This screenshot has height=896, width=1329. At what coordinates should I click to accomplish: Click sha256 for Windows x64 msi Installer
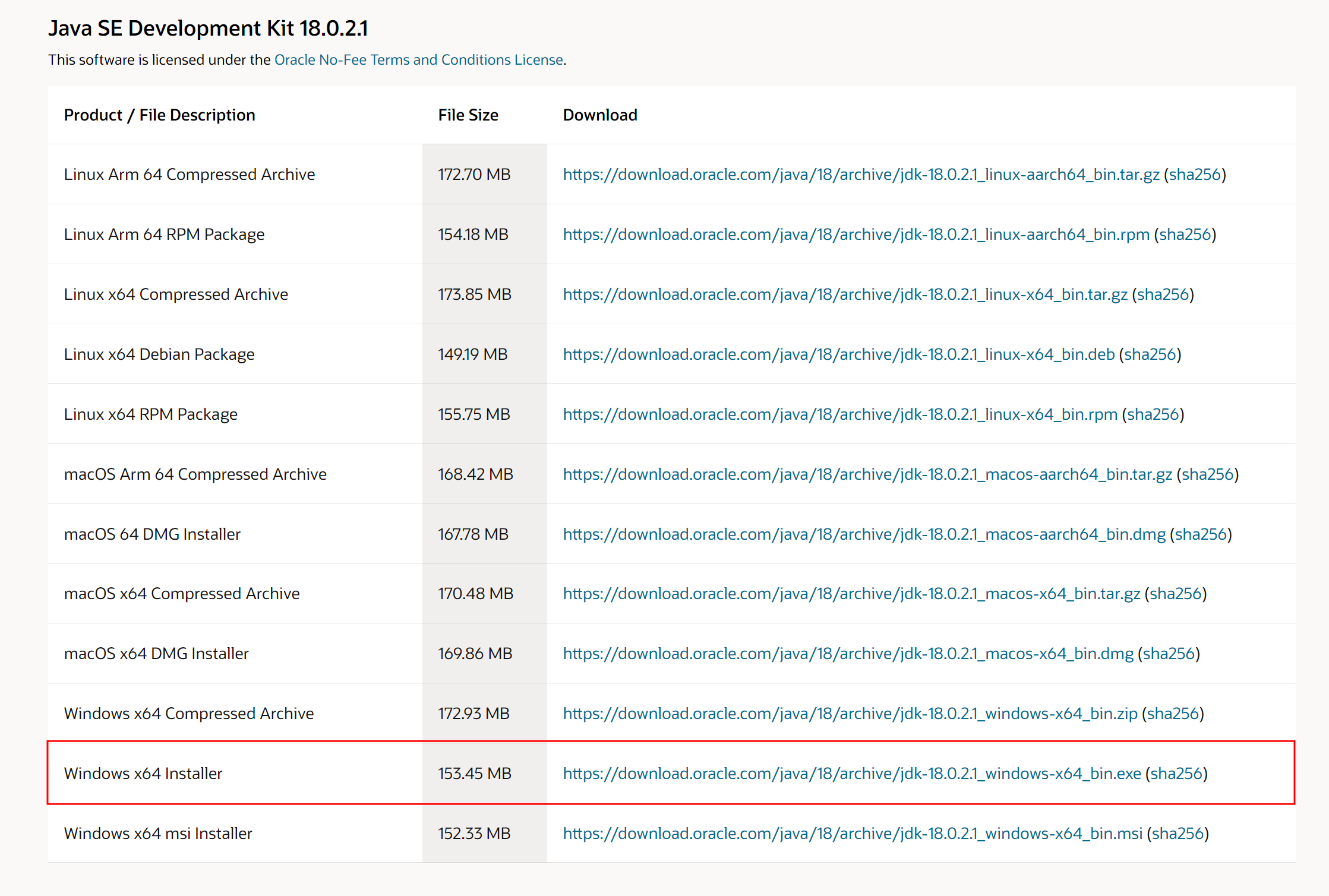point(1178,834)
